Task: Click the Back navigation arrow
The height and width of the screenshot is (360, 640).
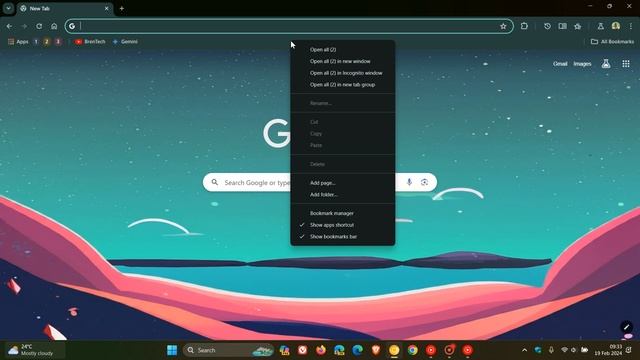Action: tap(9, 26)
